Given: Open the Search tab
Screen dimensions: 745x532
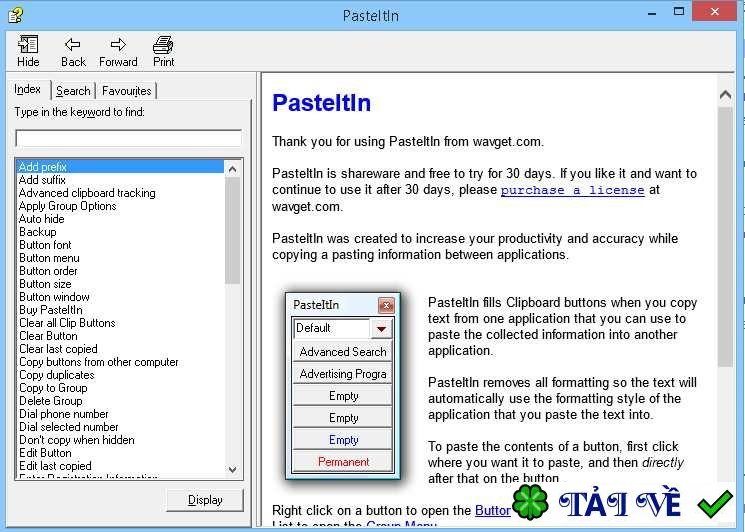Looking at the screenshot, I should coord(73,91).
